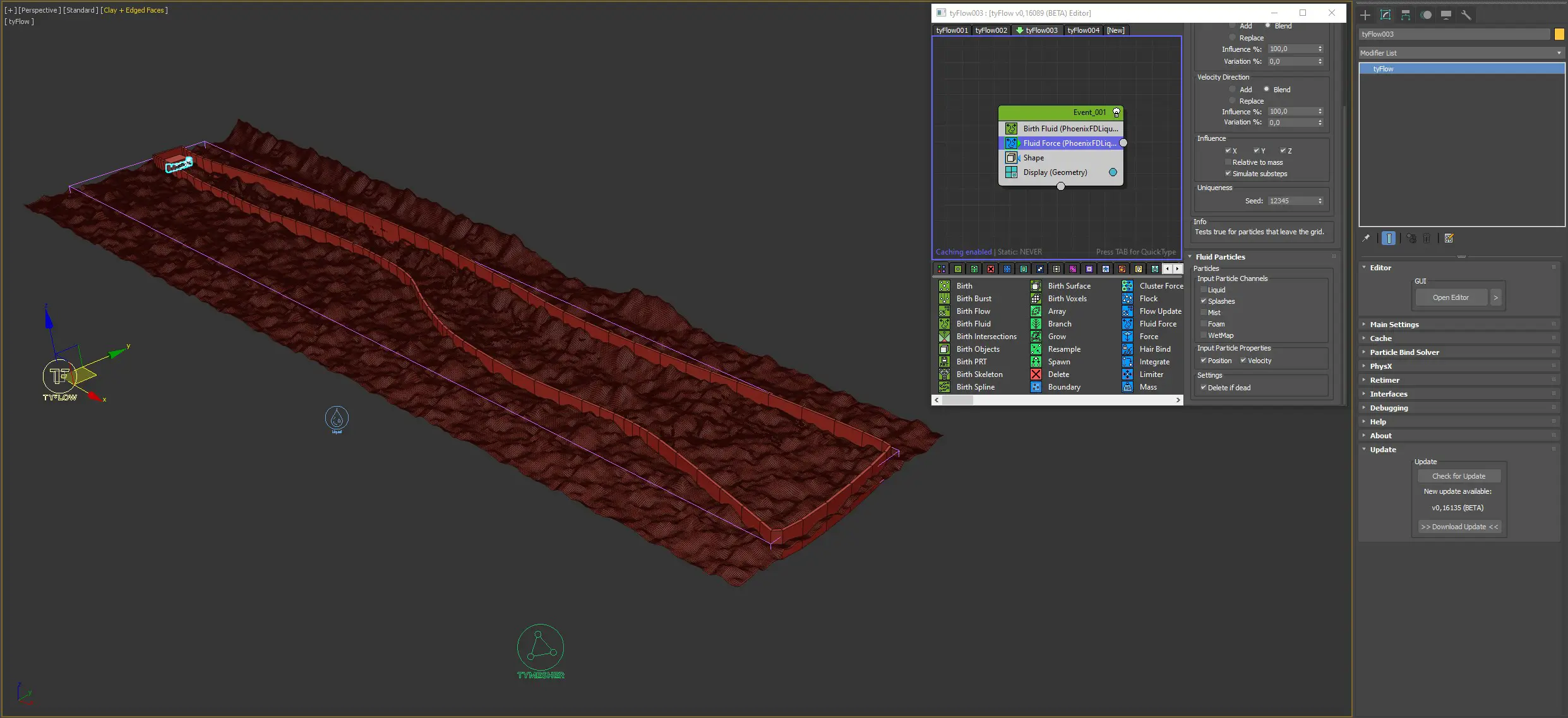
Task: Open the [New] flow tab
Action: [x=1115, y=30]
